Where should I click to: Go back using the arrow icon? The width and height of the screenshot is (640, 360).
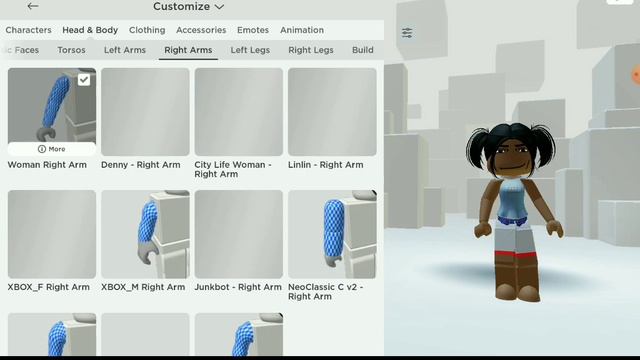[33, 6]
